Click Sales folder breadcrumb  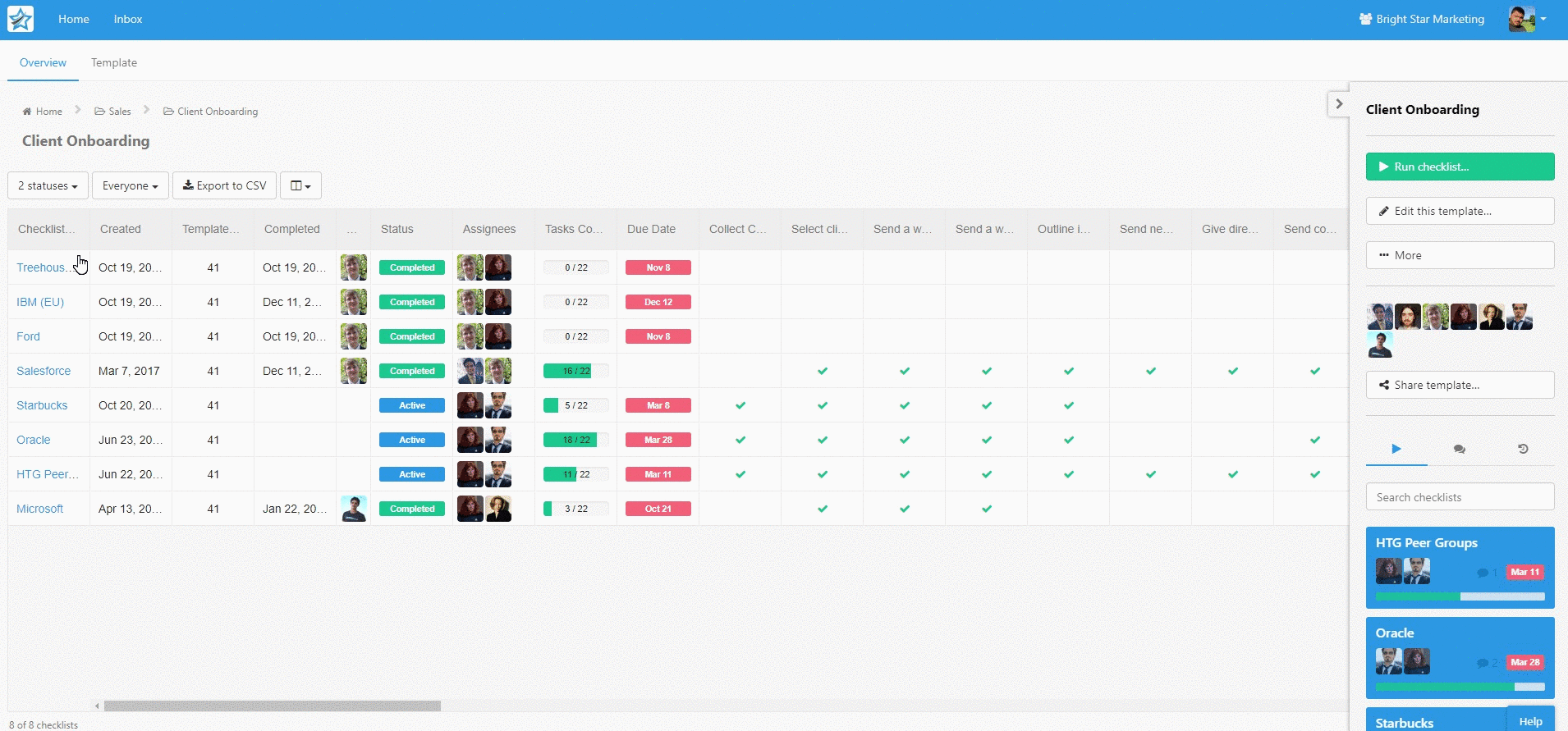point(112,112)
